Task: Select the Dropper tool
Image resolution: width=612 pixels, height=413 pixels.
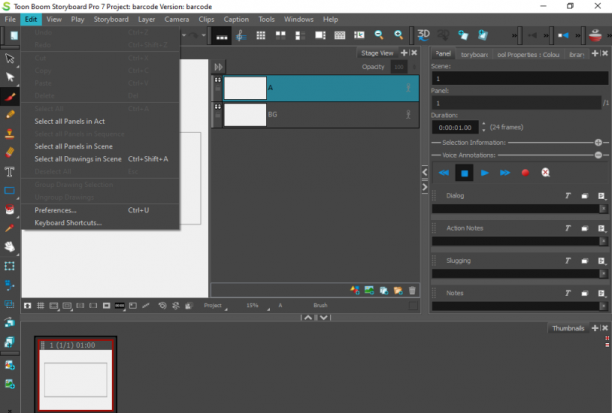Action: [x=10, y=228]
